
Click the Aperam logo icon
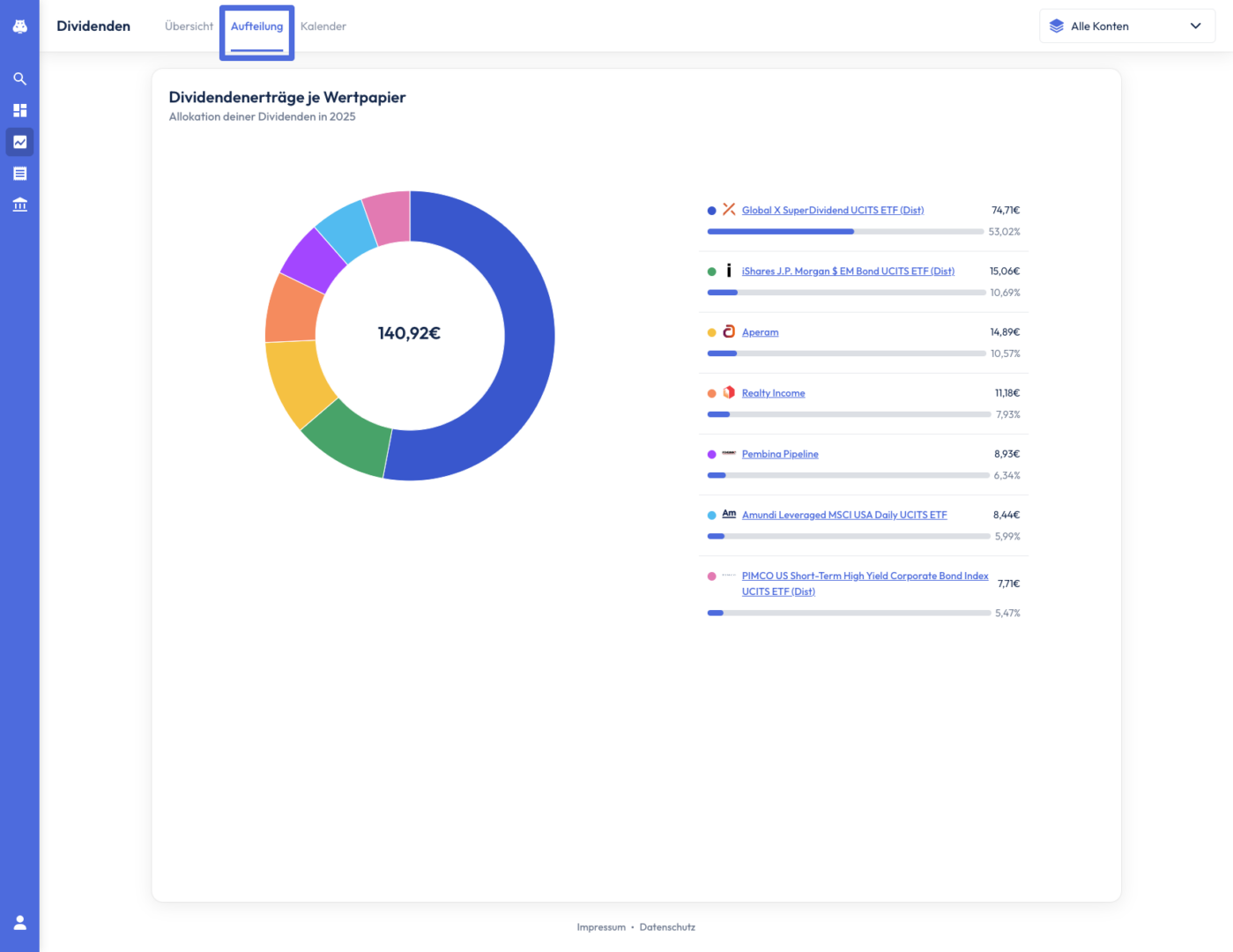[x=729, y=331]
